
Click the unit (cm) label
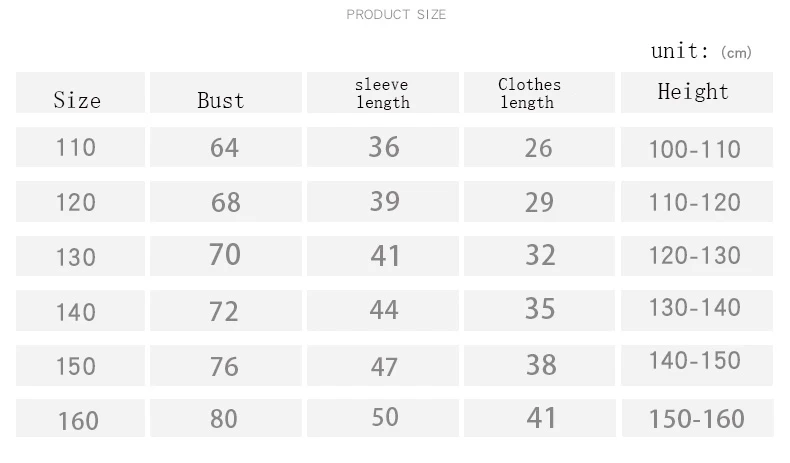pyautogui.click(x=701, y=51)
